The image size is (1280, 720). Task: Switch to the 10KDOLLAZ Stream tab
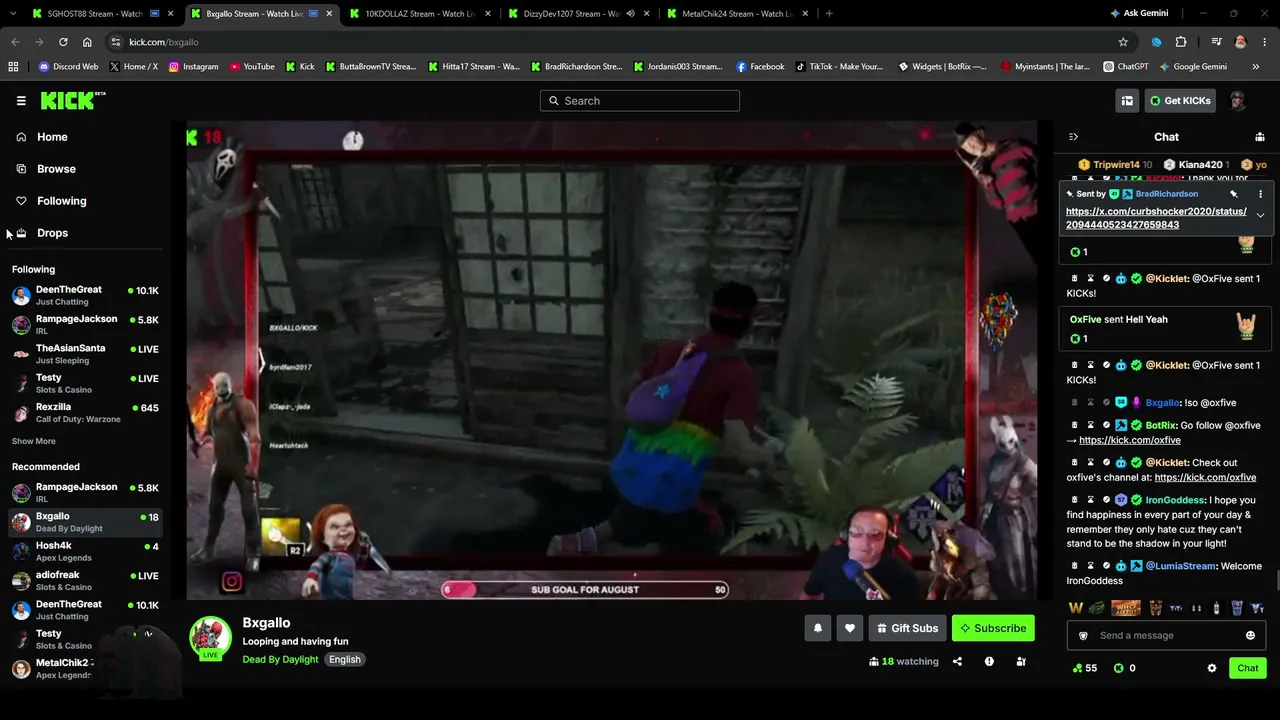419,14
